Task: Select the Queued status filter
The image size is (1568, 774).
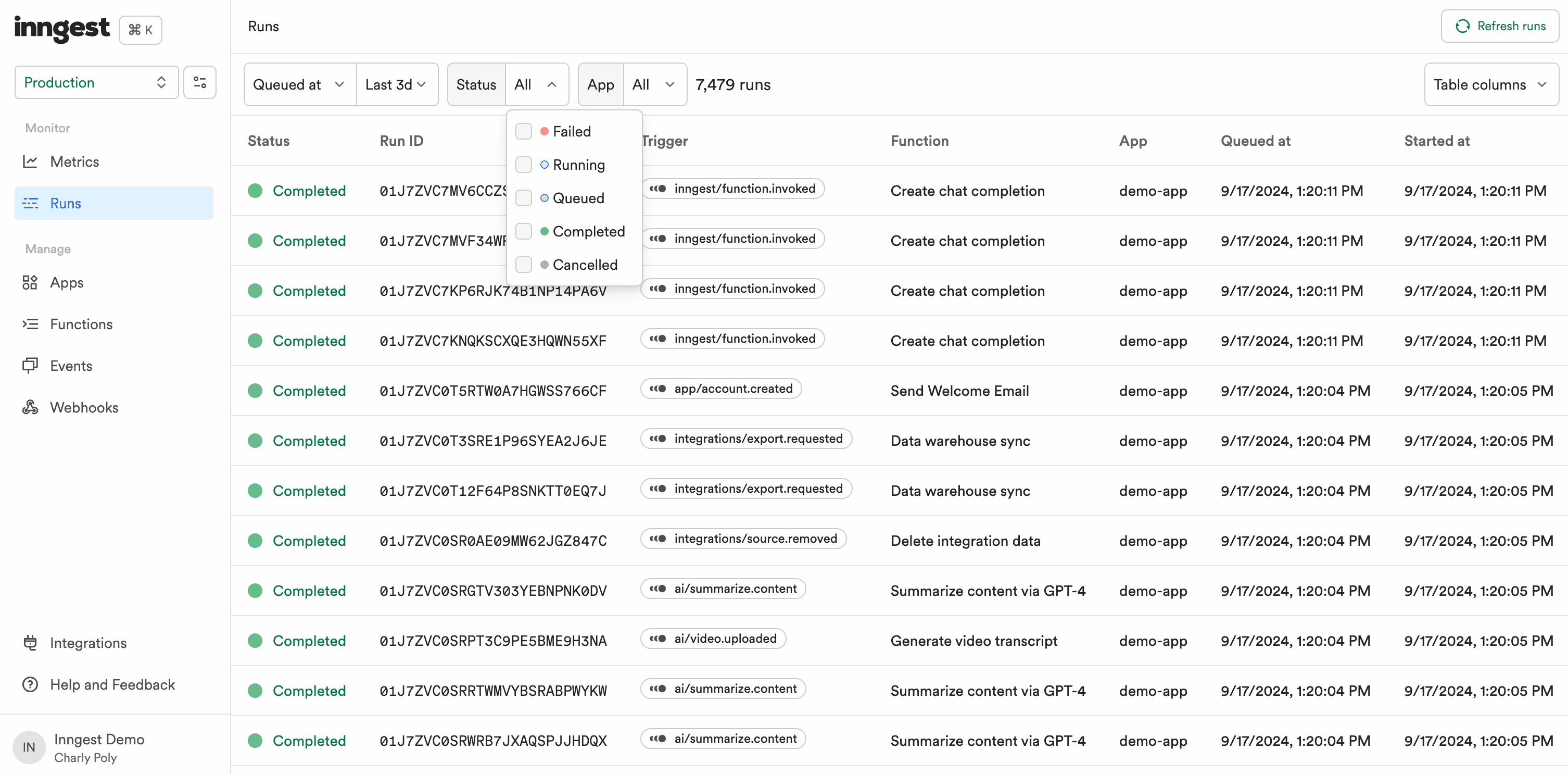Action: [x=524, y=197]
